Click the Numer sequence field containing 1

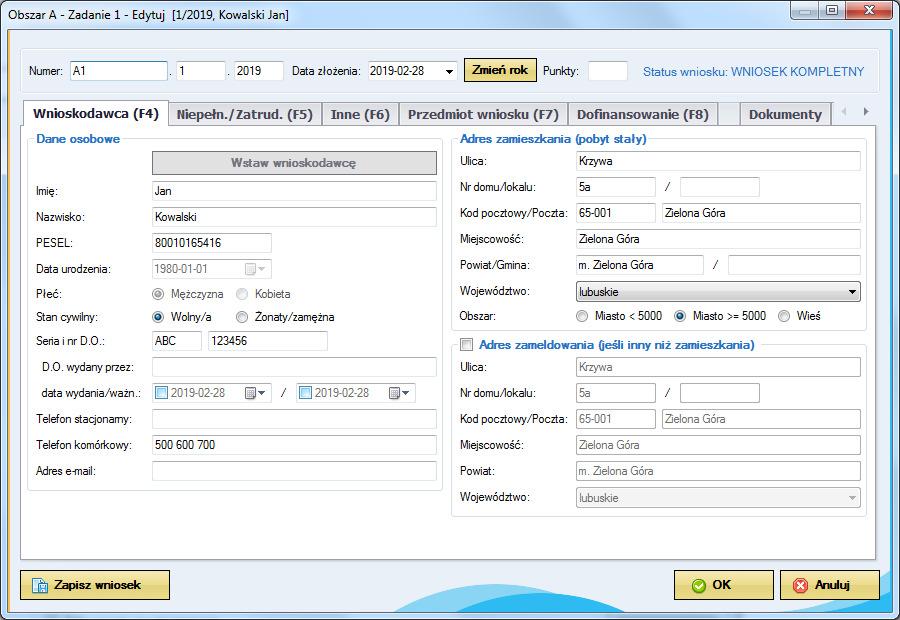200,71
